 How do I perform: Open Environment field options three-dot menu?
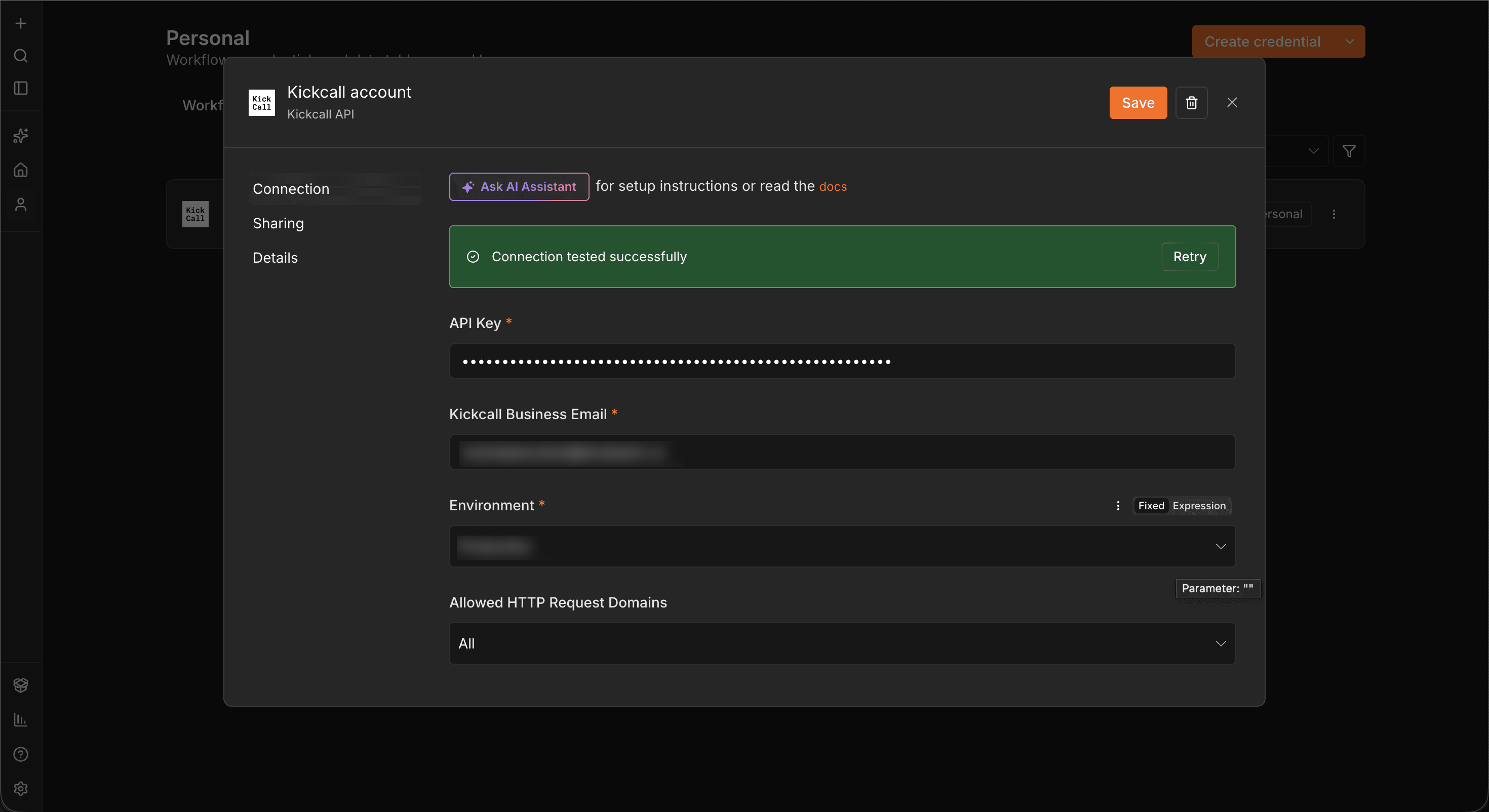point(1118,506)
